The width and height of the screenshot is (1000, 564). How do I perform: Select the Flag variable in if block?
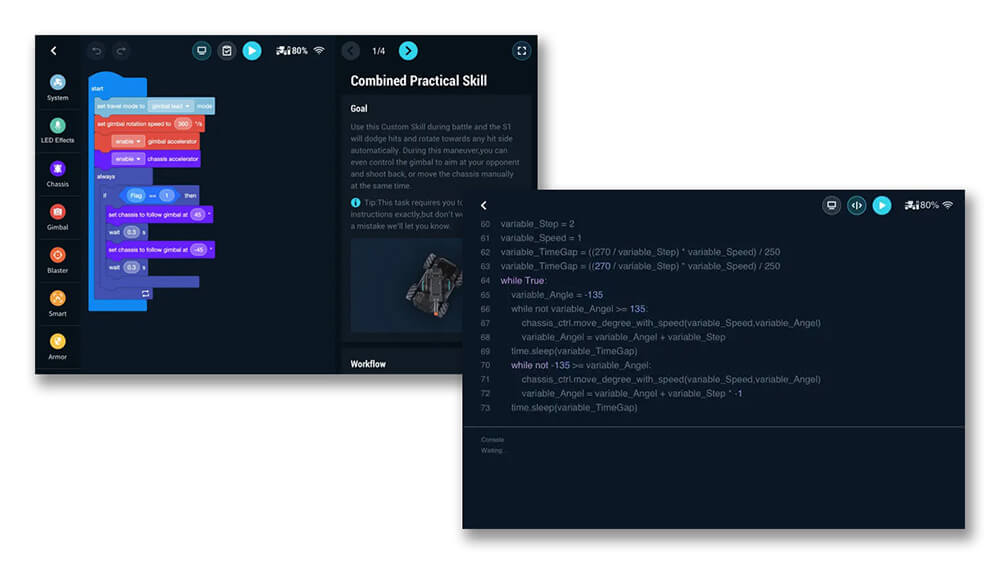[x=135, y=195]
